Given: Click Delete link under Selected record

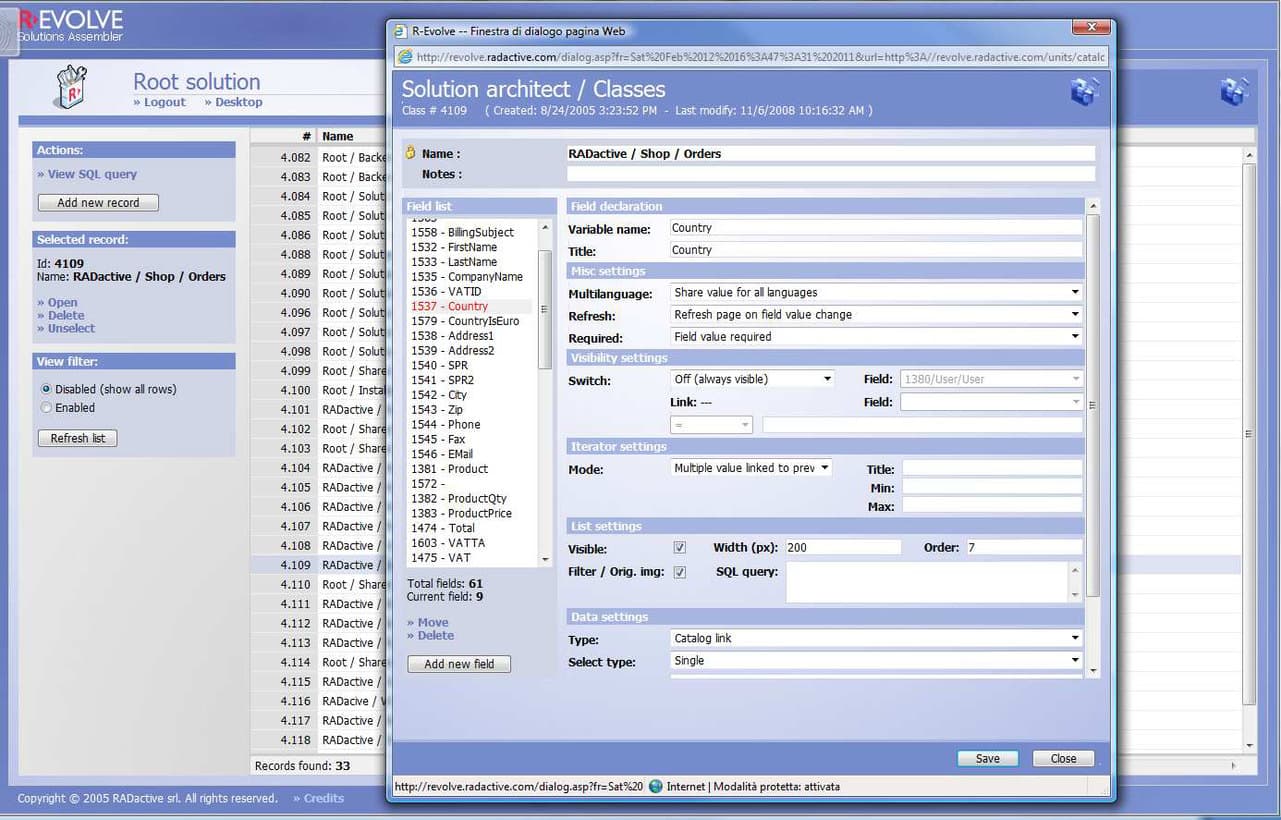Looking at the screenshot, I should [x=61, y=315].
